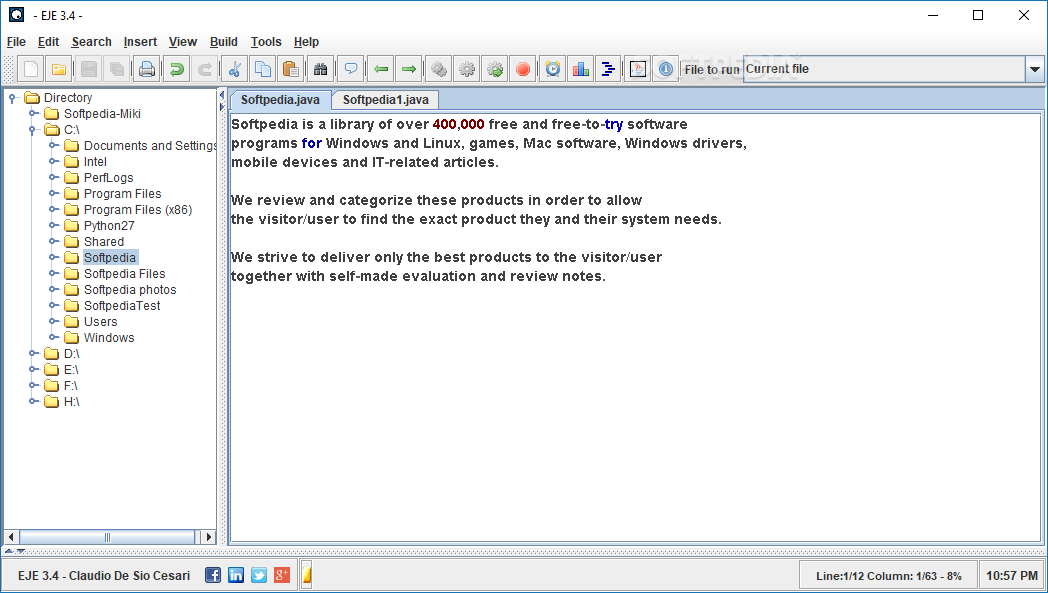The image size is (1048, 593).
Task: Open the Tools menu
Action: pyautogui.click(x=266, y=41)
